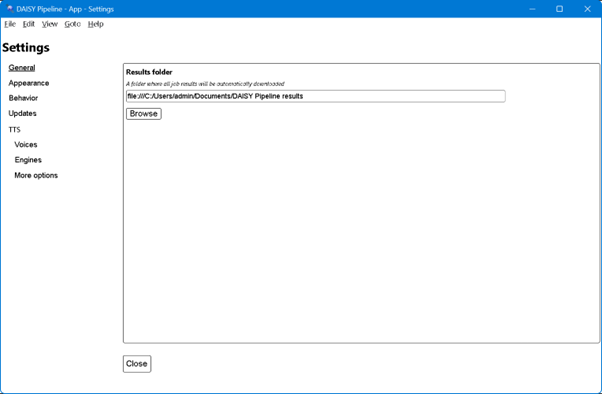Show TTS More options
602x394 pixels.
pyautogui.click(x=36, y=175)
